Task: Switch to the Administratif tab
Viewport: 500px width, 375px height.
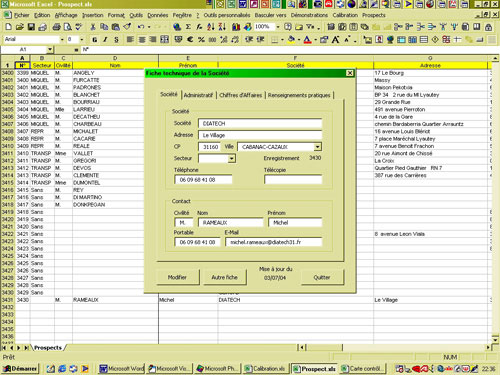Action: tap(198, 95)
